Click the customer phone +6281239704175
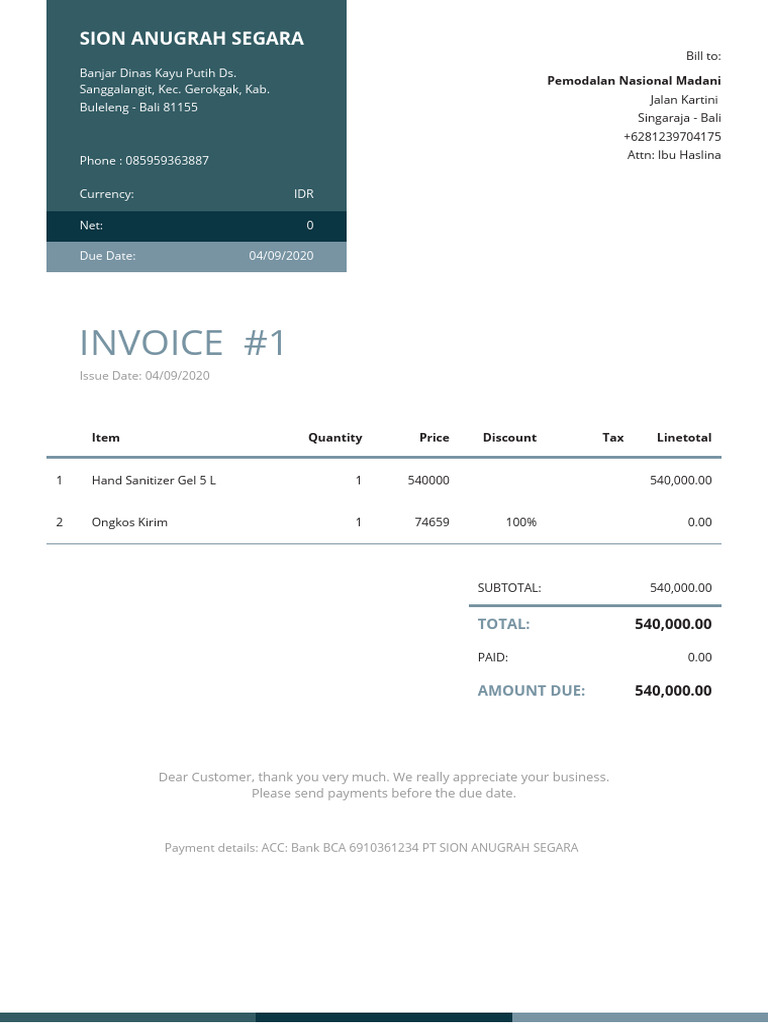This screenshot has width=768, height=1024. (672, 136)
